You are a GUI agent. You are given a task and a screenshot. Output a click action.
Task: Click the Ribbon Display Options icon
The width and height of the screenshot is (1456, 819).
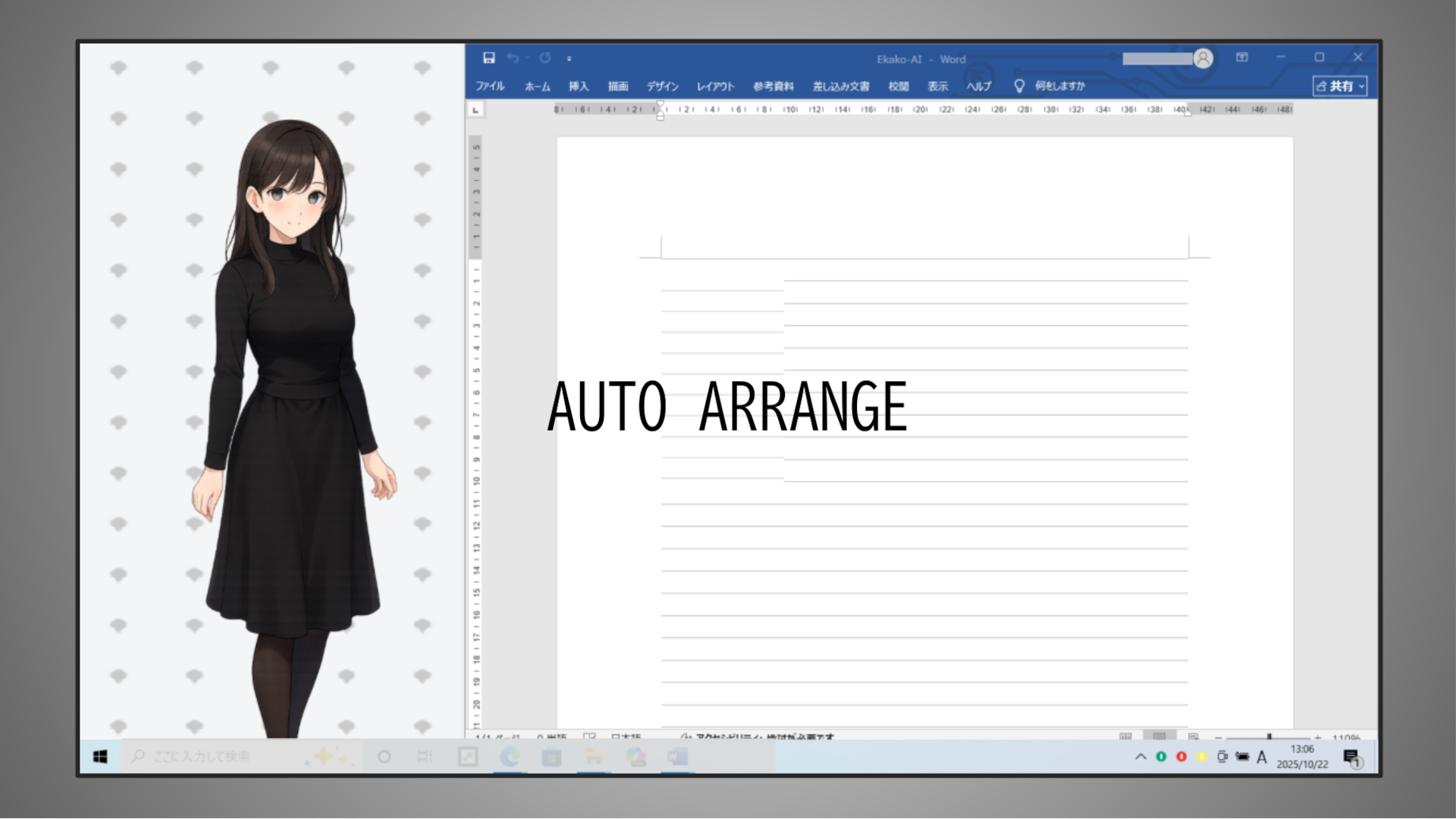point(1242,58)
